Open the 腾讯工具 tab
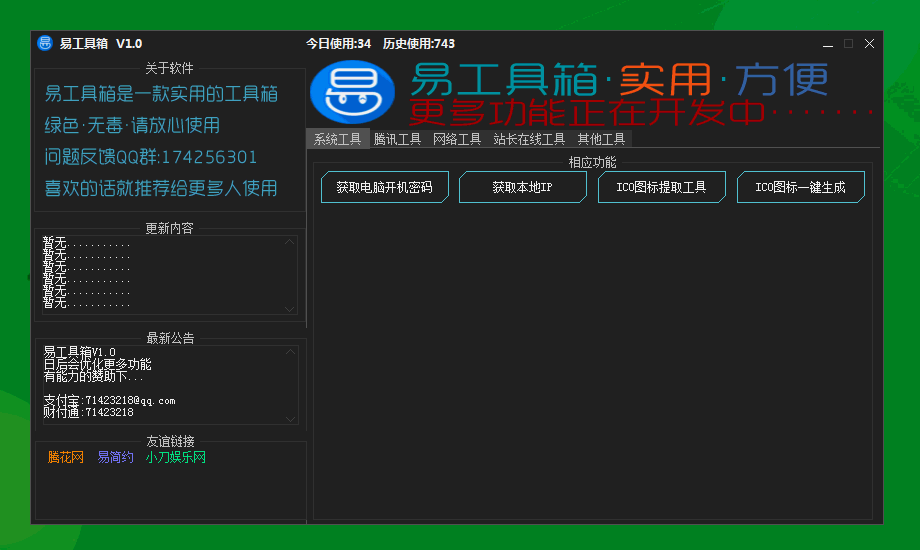 pyautogui.click(x=397, y=139)
